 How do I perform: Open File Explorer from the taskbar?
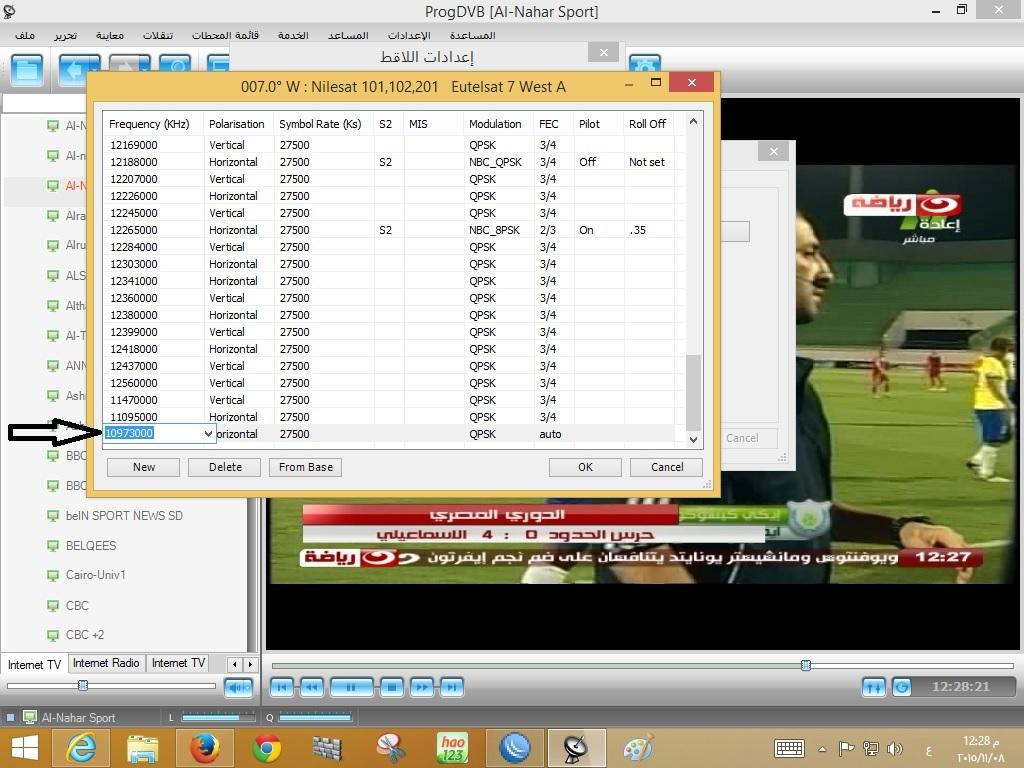pyautogui.click(x=142, y=748)
